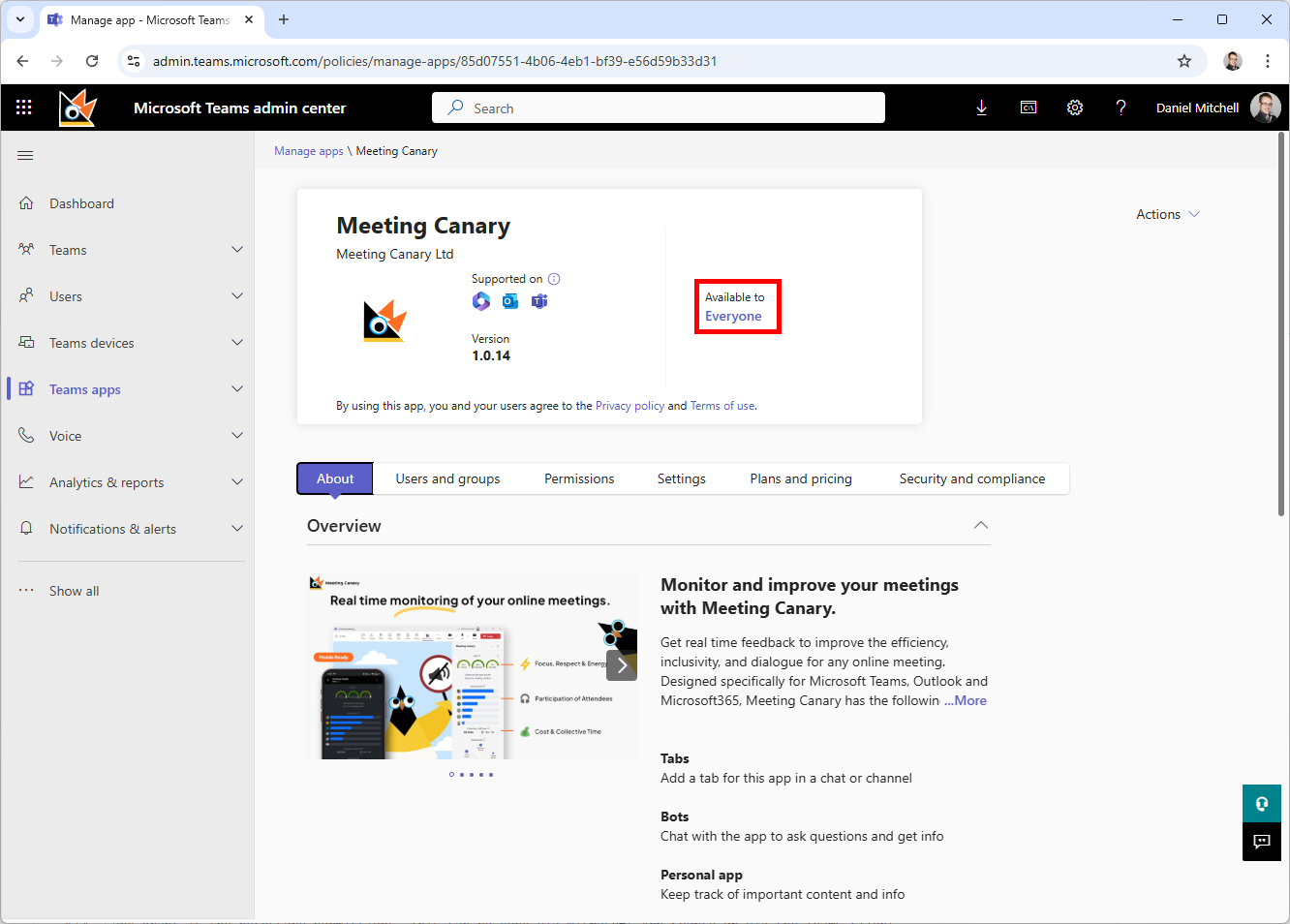This screenshot has width=1290, height=924.
Task: Collapse the Overview section
Action: pyautogui.click(x=980, y=525)
